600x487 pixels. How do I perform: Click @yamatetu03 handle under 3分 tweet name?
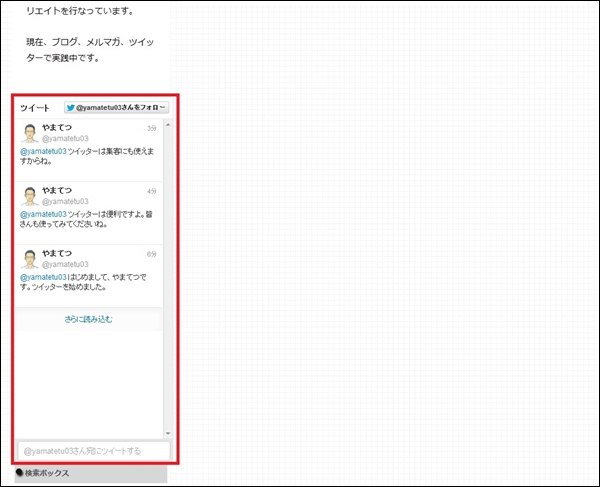pyautogui.click(x=65, y=138)
